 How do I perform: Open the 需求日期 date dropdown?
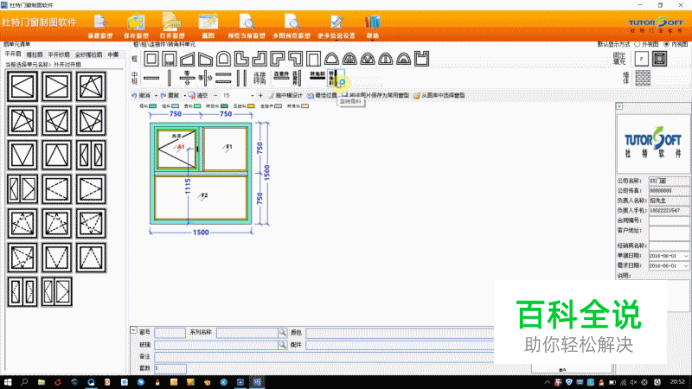685,265
